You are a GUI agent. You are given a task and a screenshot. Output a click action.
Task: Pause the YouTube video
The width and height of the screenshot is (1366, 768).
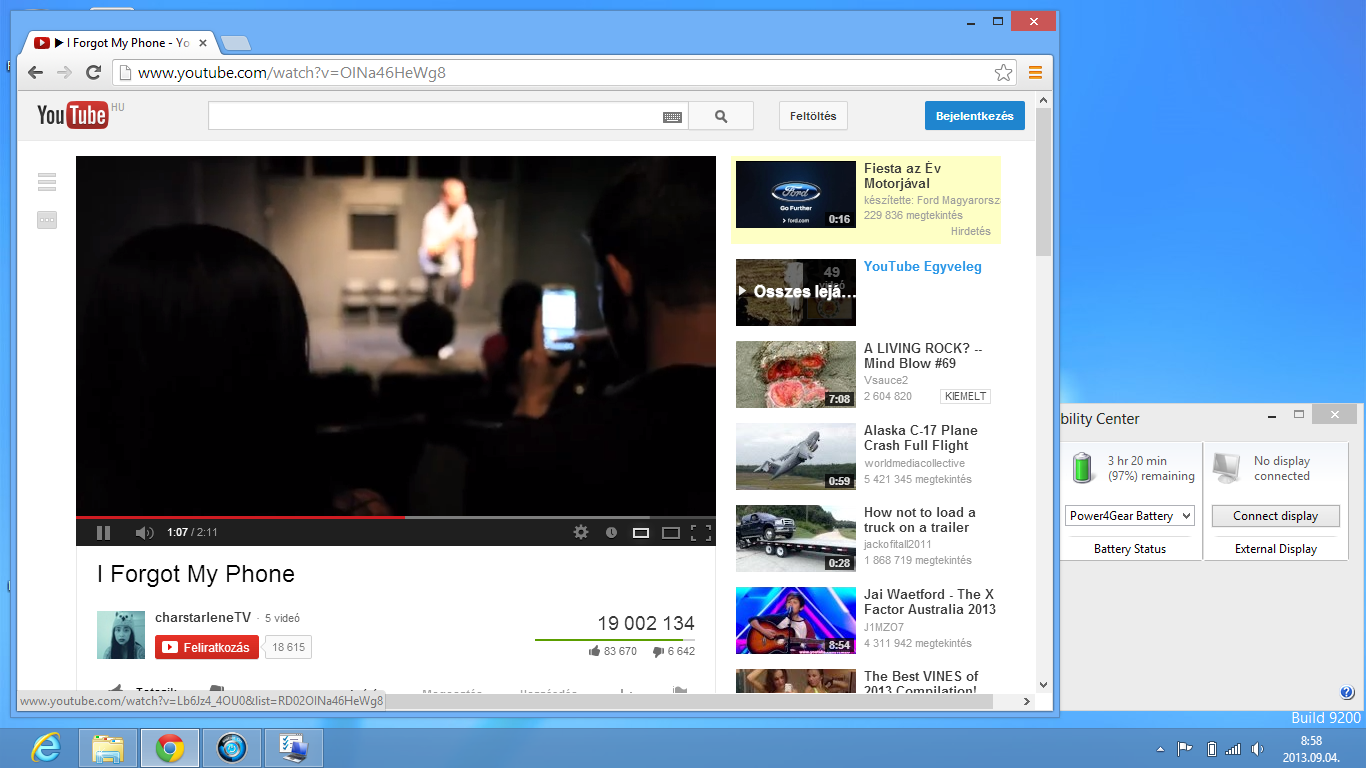(x=104, y=533)
